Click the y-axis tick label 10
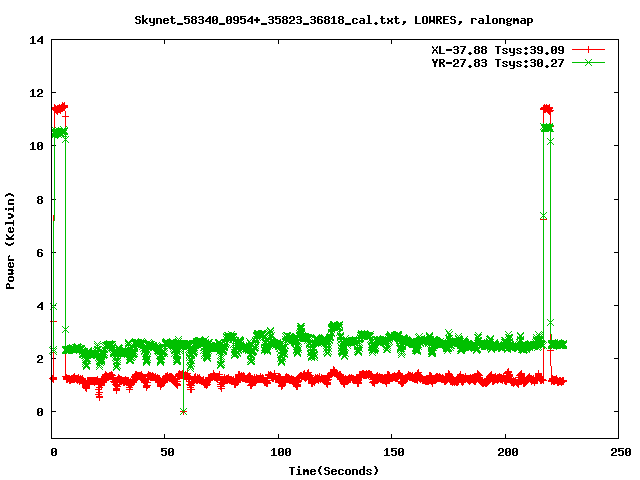Viewport: 640px width, 480px height. tap(36, 146)
